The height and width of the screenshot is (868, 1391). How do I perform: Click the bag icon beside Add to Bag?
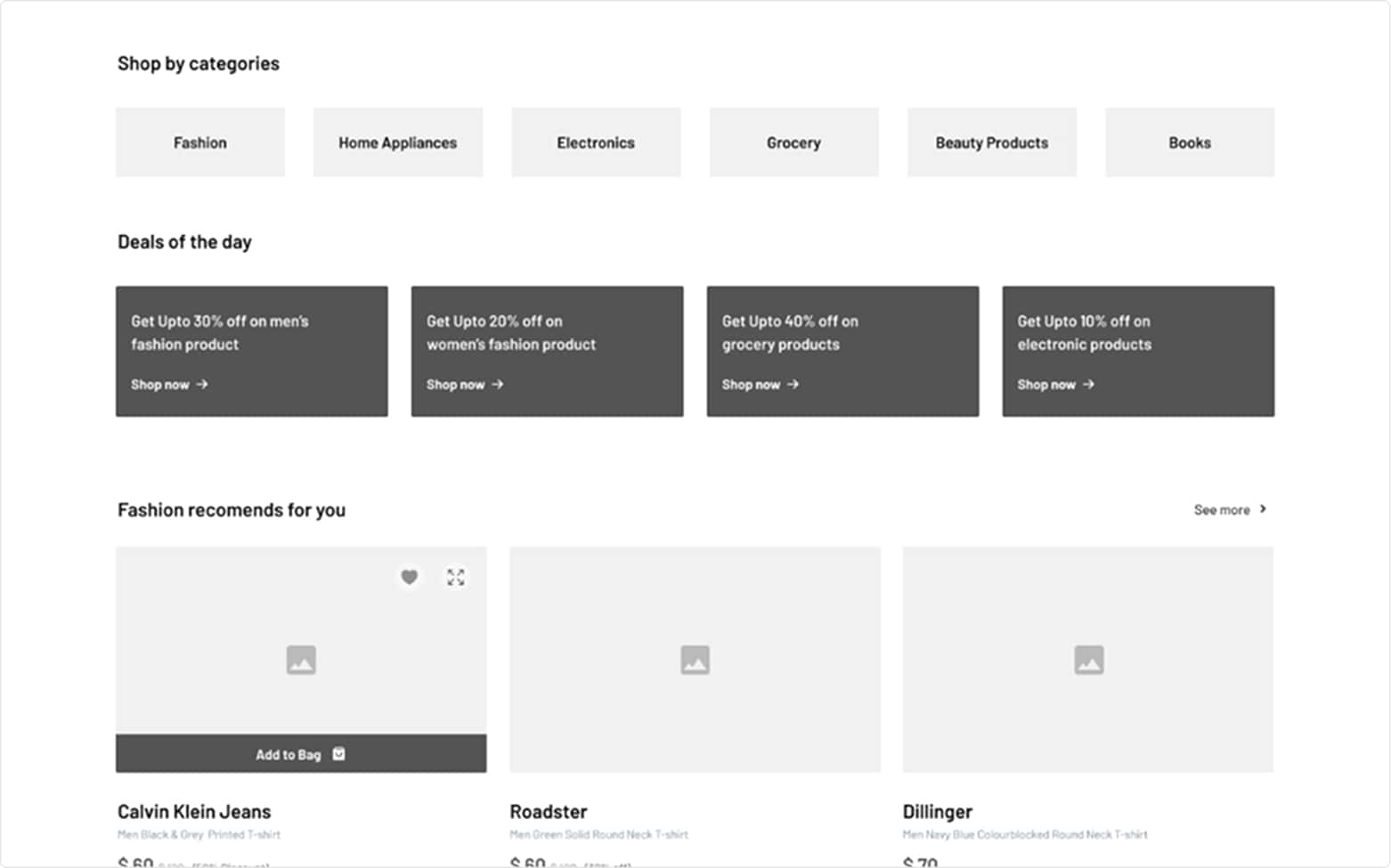point(338,754)
